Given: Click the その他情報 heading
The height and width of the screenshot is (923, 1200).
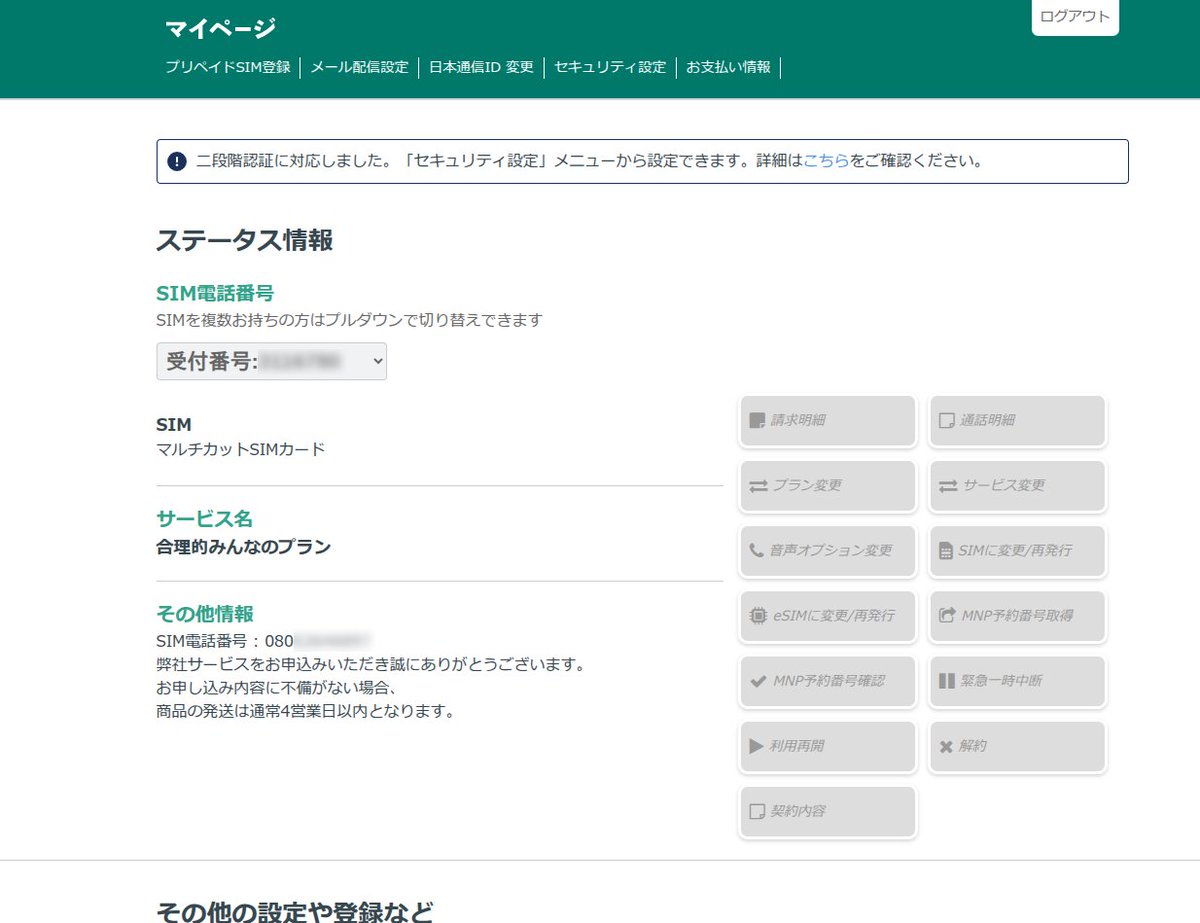Looking at the screenshot, I should tap(205, 614).
